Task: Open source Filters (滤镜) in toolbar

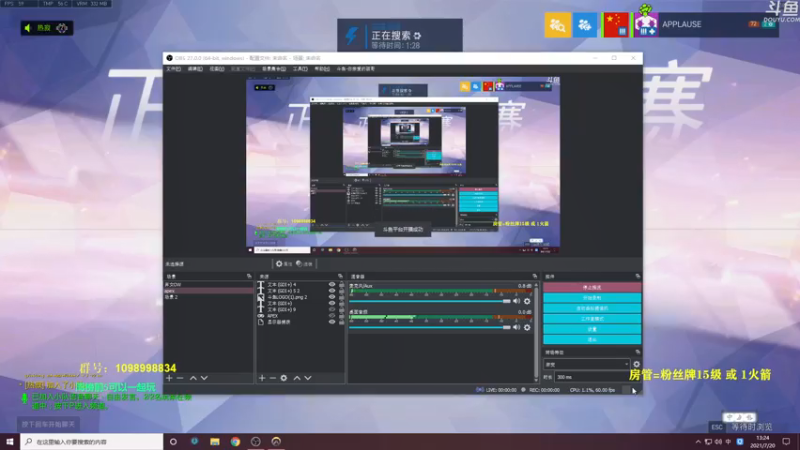Action: [304, 264]
